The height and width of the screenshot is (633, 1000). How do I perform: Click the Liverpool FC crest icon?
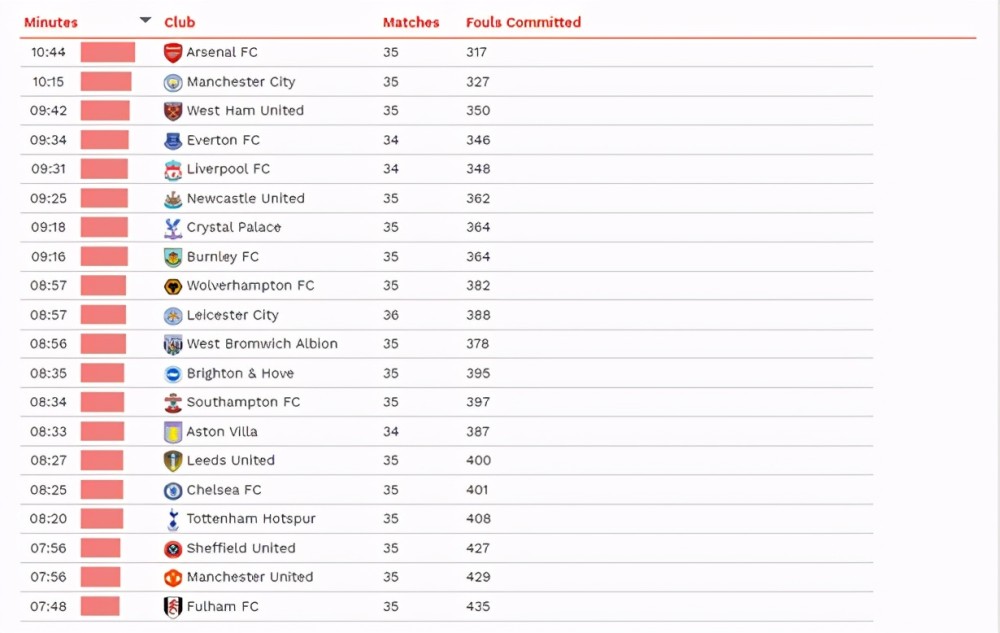(x=173, y=170)
